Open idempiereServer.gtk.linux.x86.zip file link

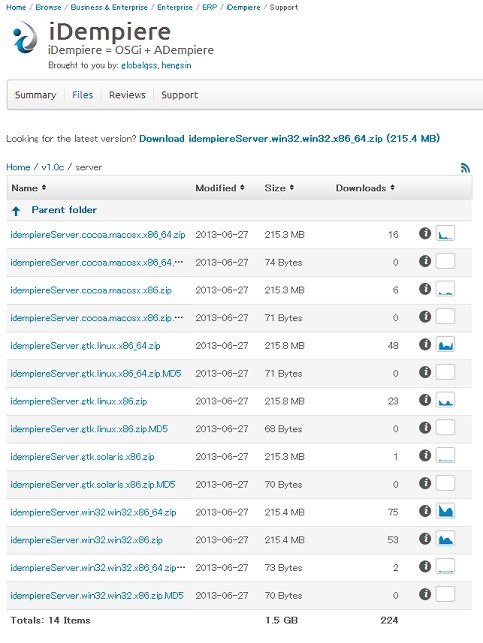point(79,401)
